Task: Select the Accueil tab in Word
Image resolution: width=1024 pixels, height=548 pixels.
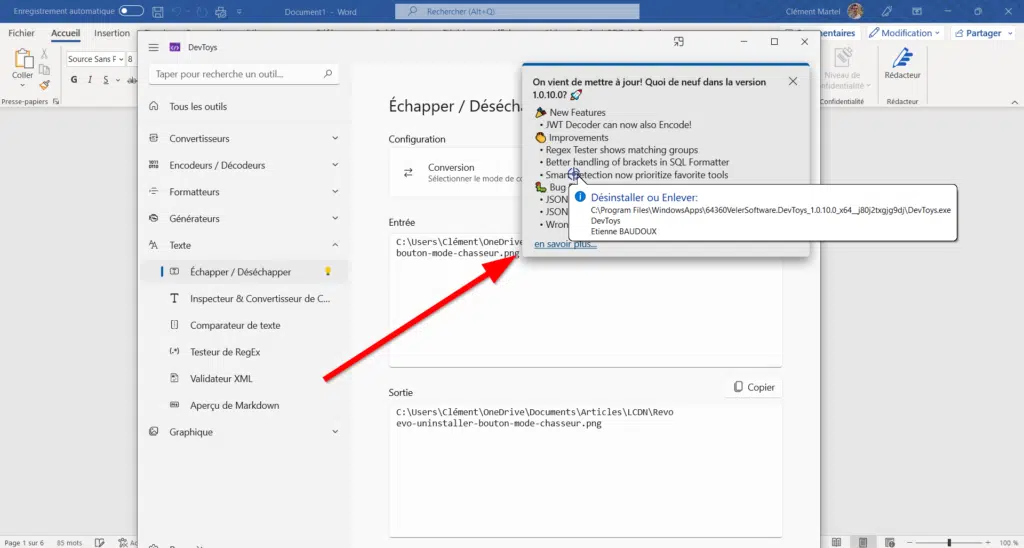Action: (x=65, y=33)
